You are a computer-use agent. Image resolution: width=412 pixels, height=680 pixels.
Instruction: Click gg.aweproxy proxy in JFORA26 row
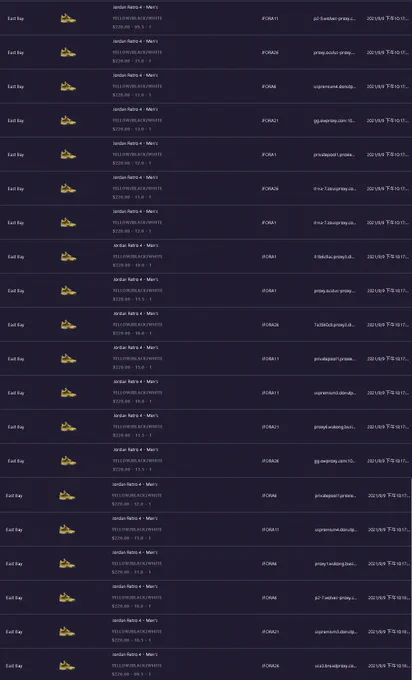tap(334, 461)
